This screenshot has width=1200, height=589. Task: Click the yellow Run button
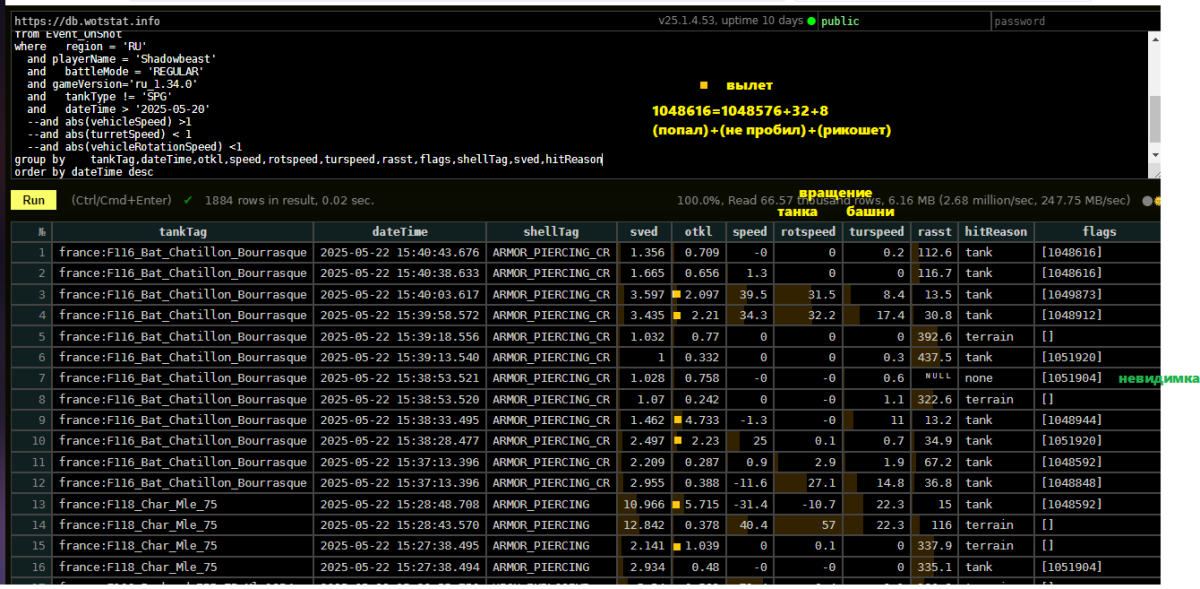34,200
